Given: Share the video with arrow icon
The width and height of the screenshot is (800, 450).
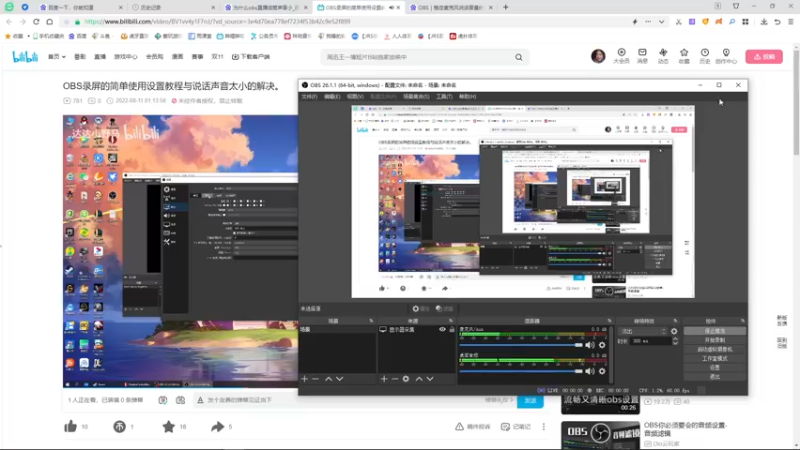Looking at the screenshot, I should coord(217,427).
